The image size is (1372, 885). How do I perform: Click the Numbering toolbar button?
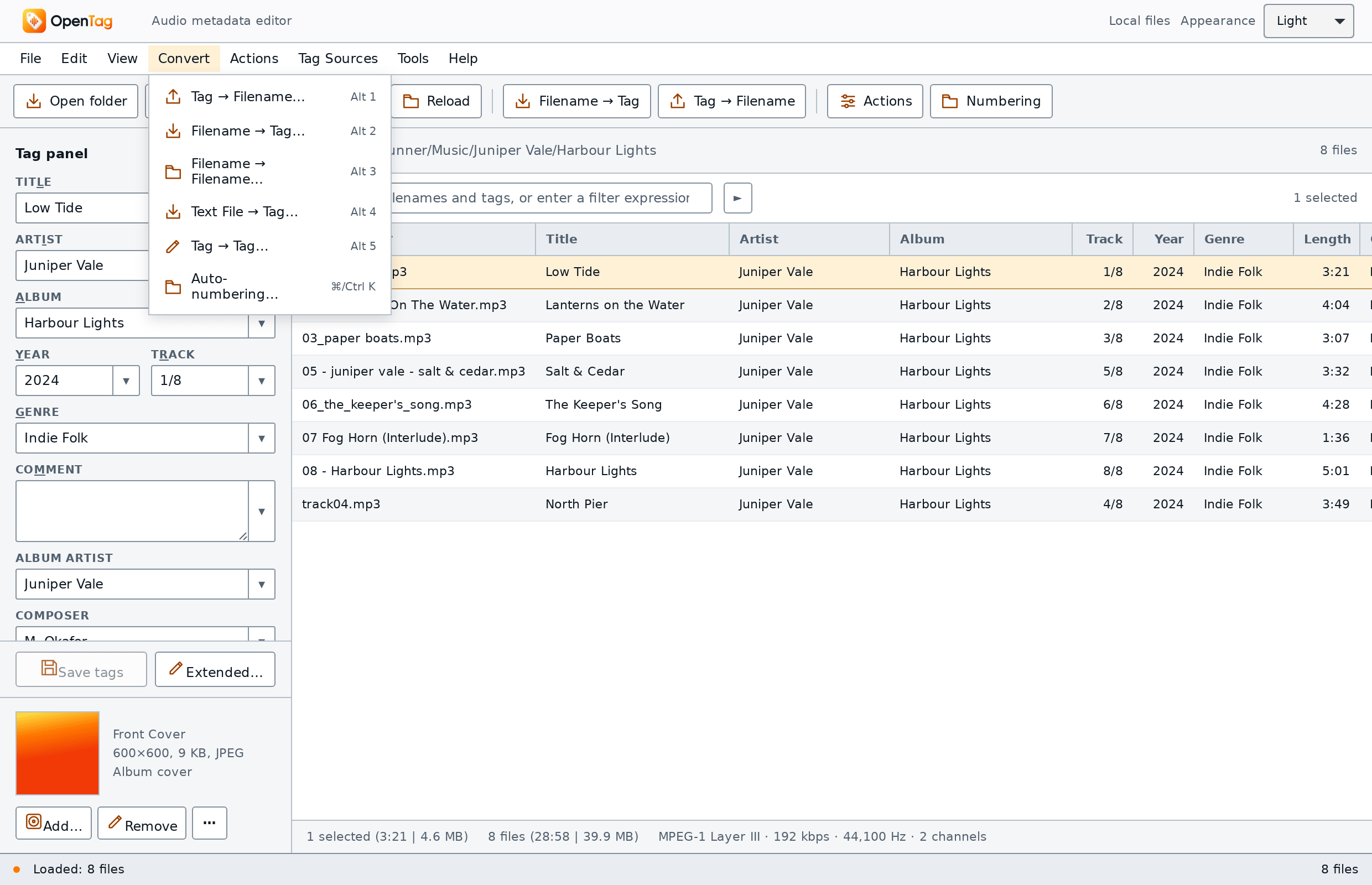991,101
